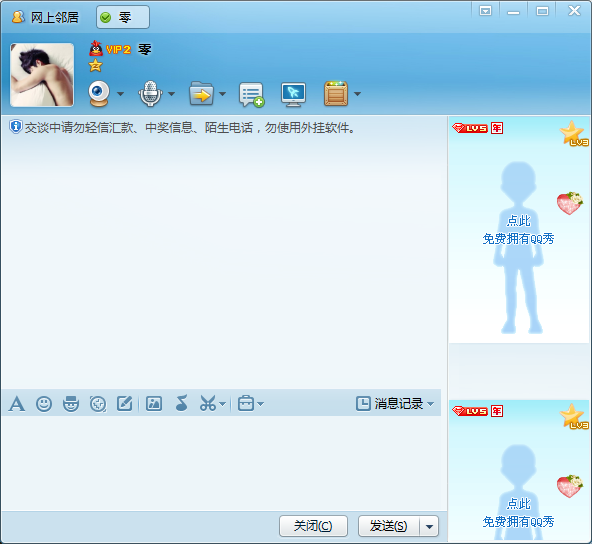Insert an image into the message
The image size is (592, 544).
(154, 404)
